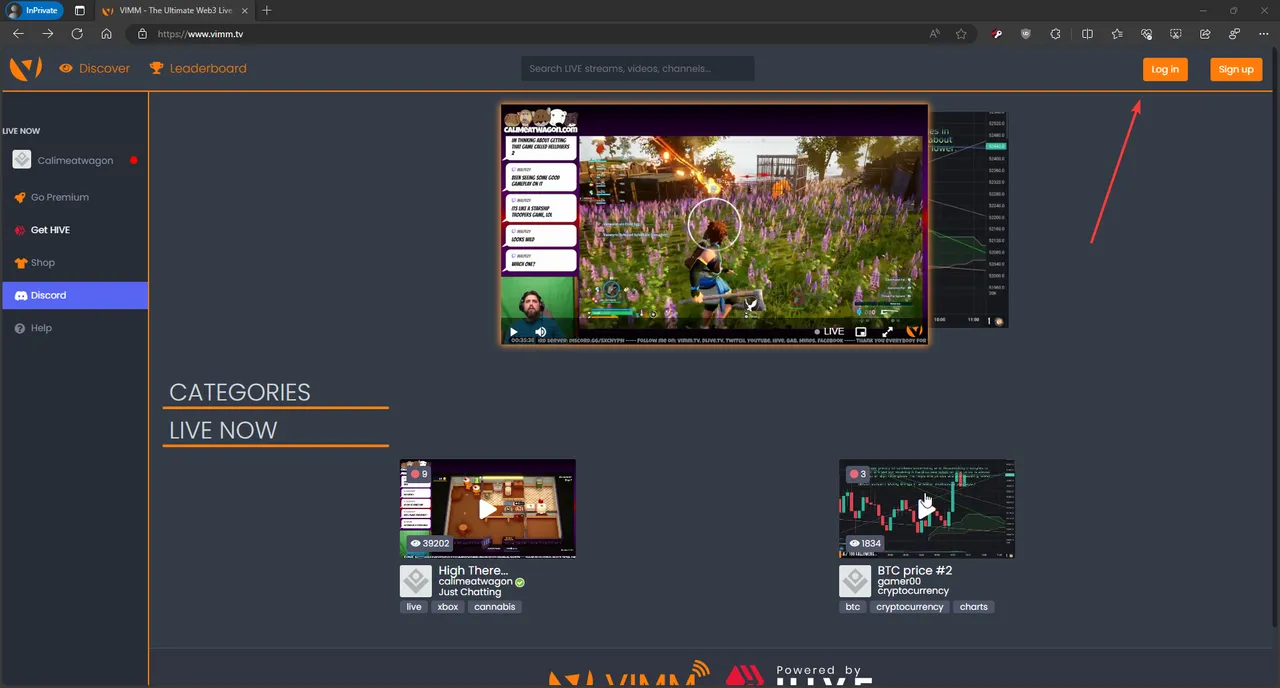
Task: Enable picture-in-picture on featured player
Action: [x=861, y=332]
